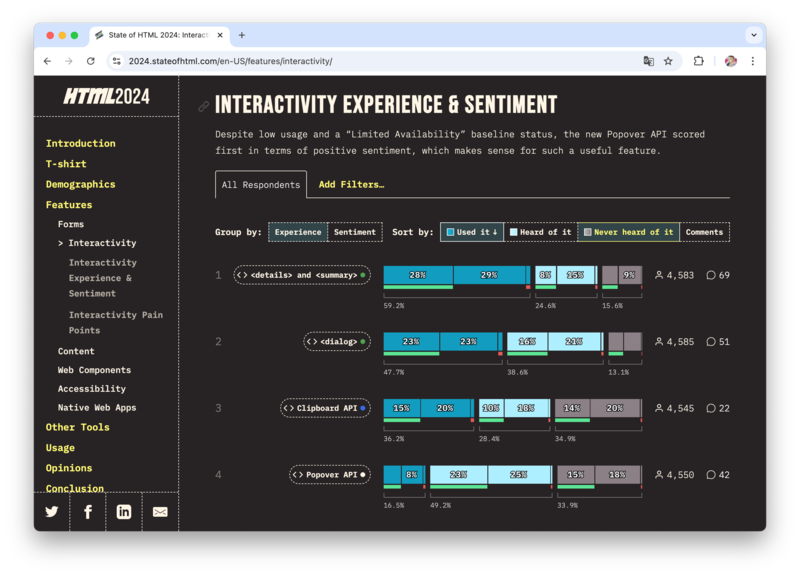The image size is (800, 576).
Task: Click respondents count 4,550
Action: (x=674, y=474)
